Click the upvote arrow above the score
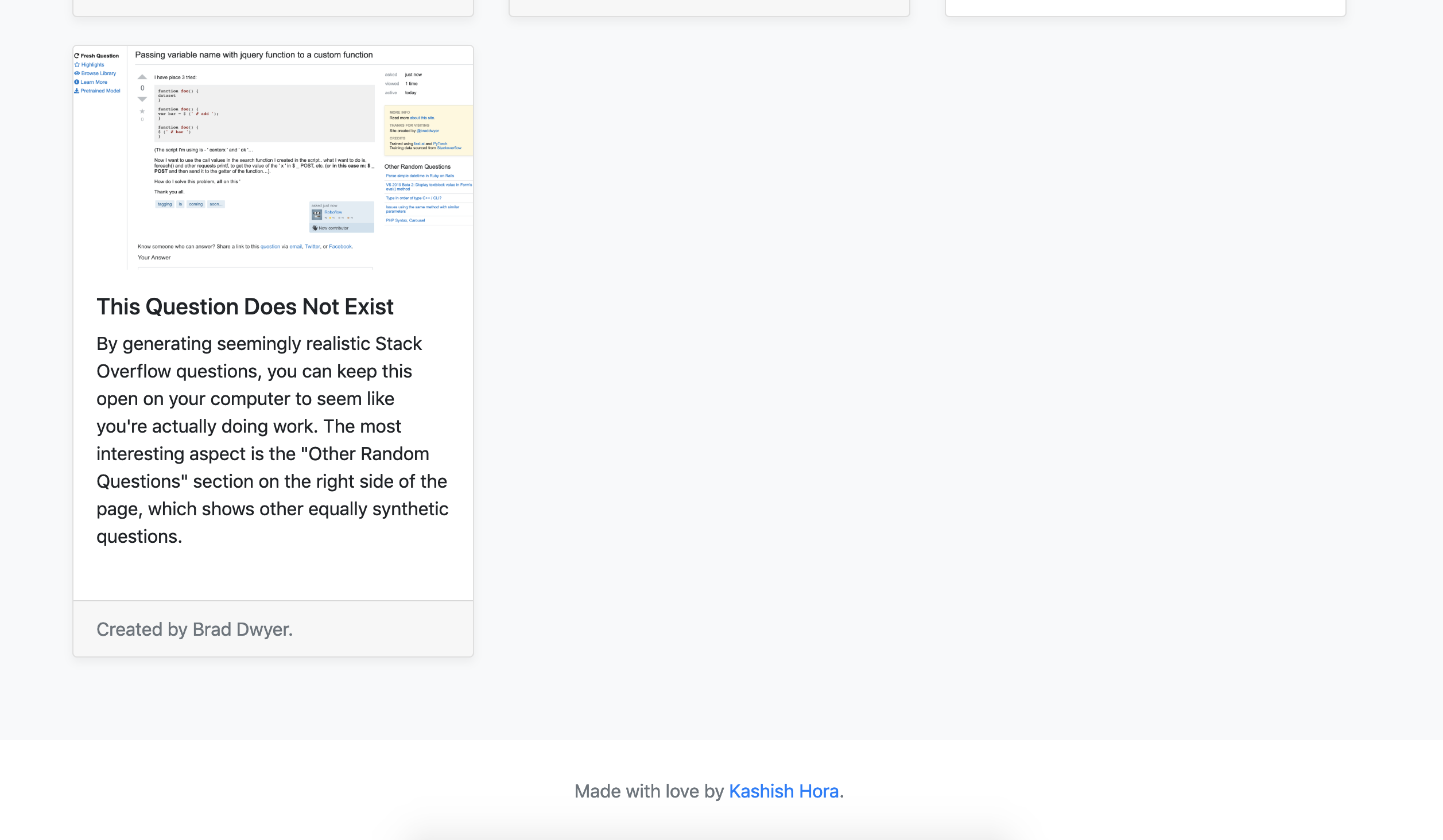1443x840 pixels. 142,77
